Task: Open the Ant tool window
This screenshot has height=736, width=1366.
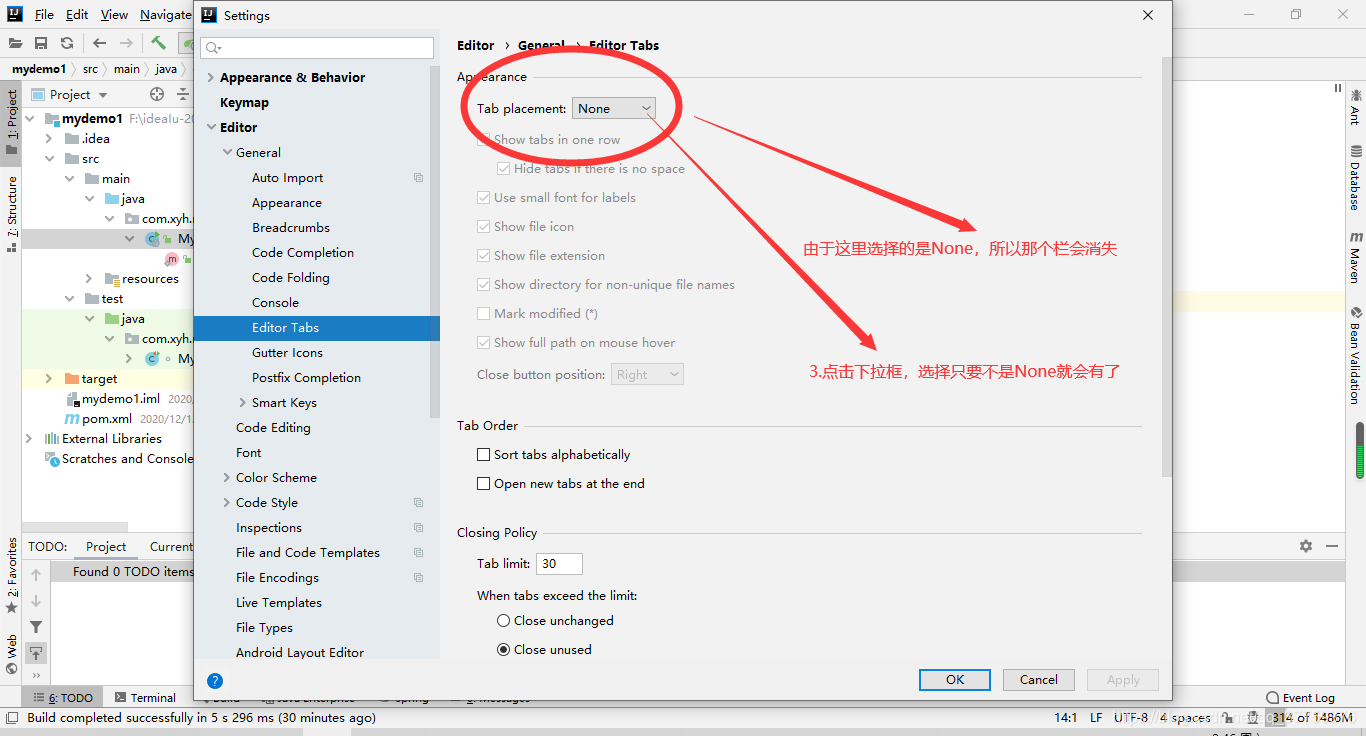Action: point(1356,108)
